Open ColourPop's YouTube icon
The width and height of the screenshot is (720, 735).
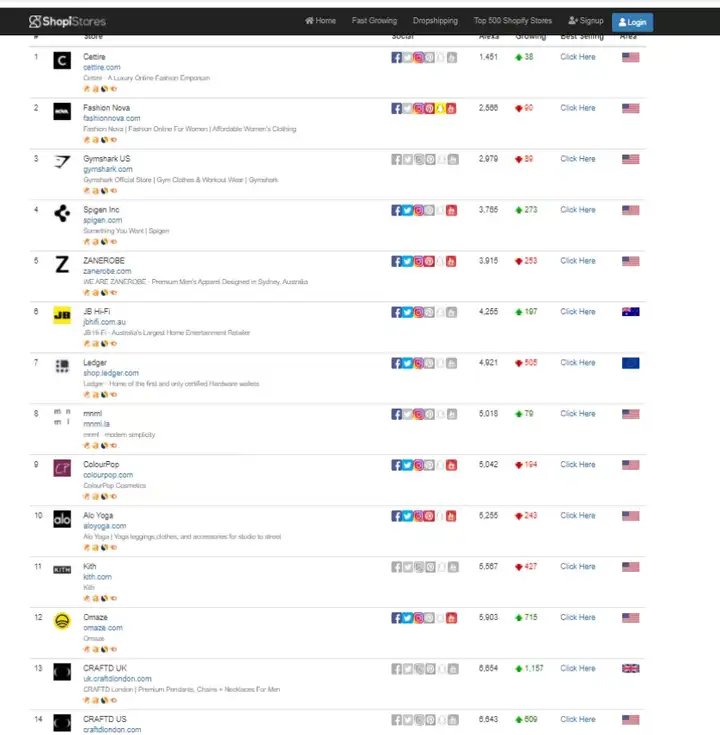click(451, 465)
